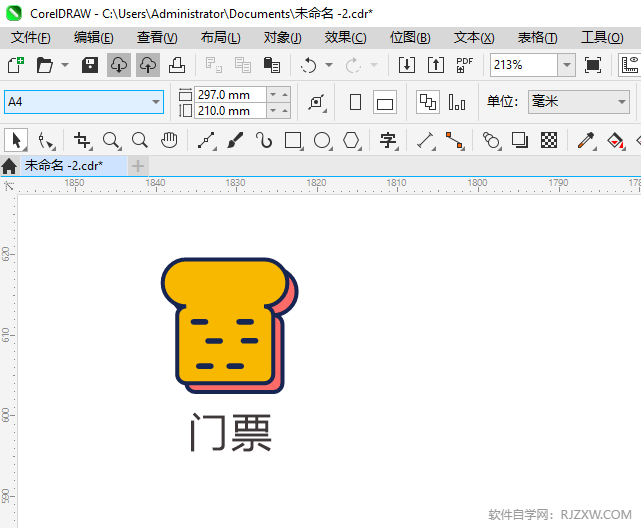Image resolution: width=641 pixels, height=528 pixels.
Task: Toggle the full-screen preview button
Action: (593, 65)
